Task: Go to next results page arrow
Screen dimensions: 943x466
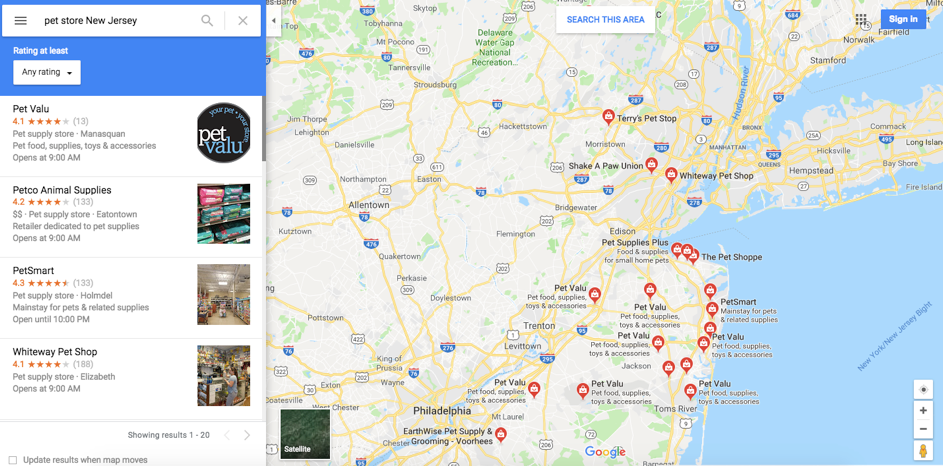Action: pos(247,435)
